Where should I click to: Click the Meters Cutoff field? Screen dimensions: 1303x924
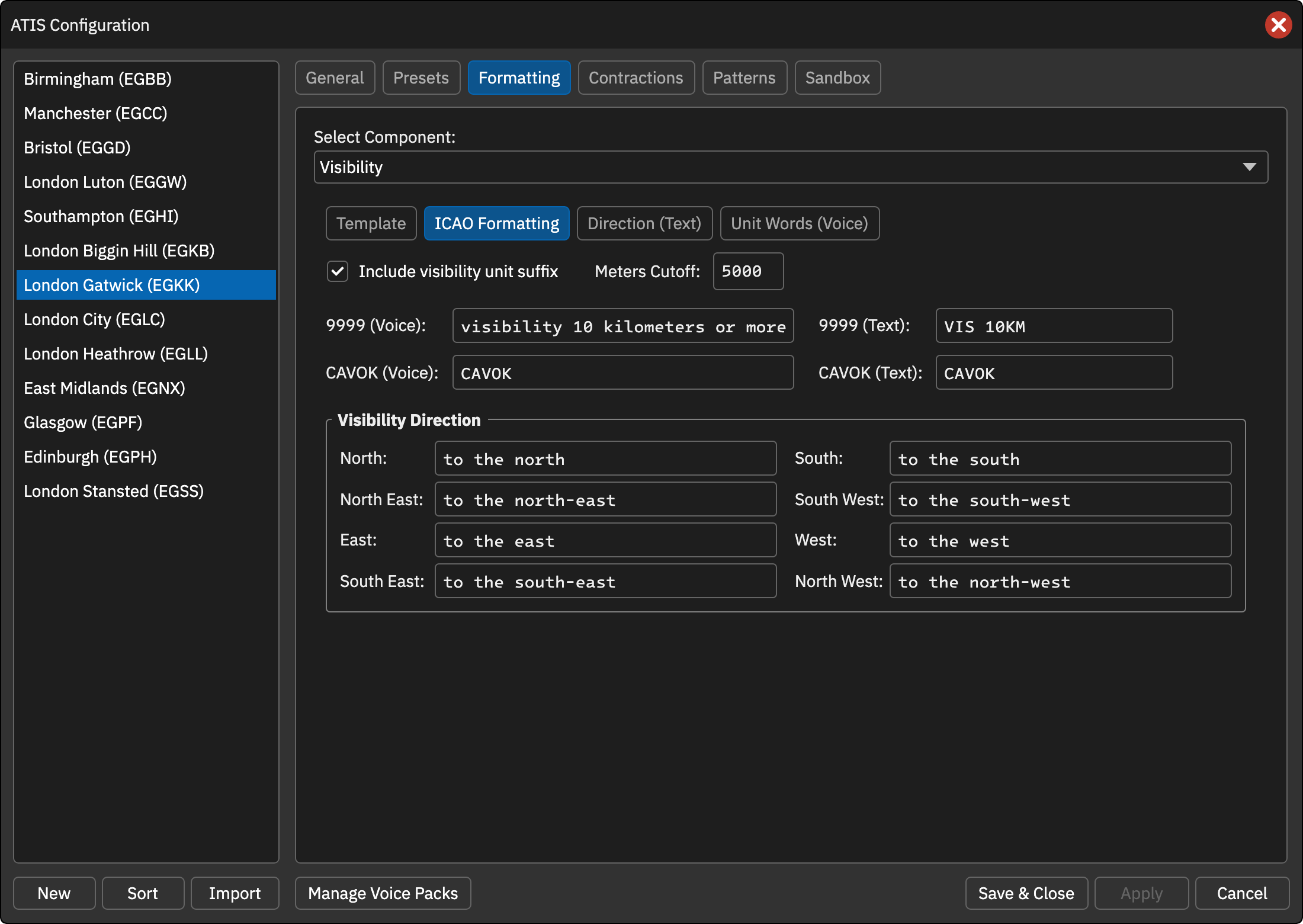(749, 271)
